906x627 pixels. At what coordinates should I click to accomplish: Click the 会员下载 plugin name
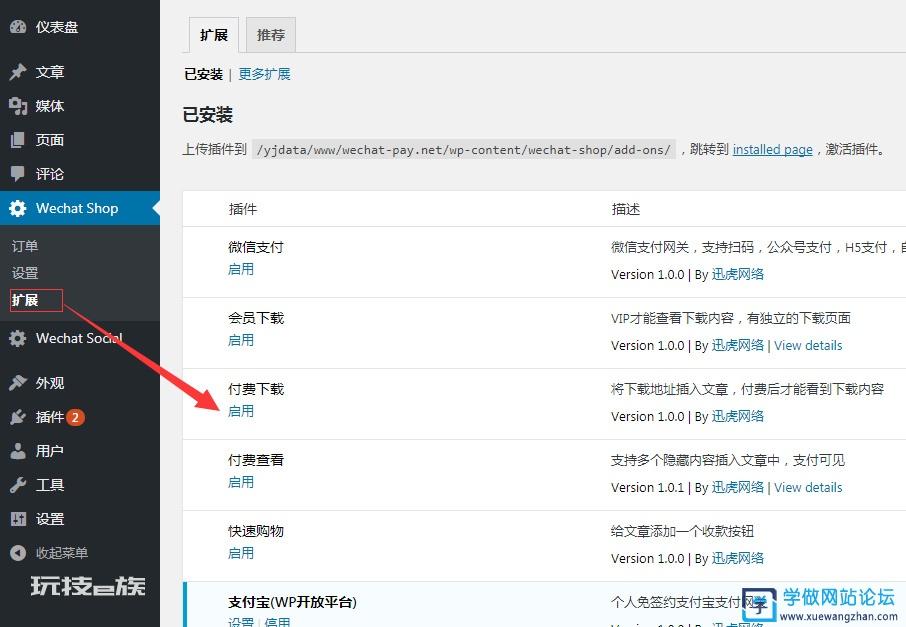point(256,318)
